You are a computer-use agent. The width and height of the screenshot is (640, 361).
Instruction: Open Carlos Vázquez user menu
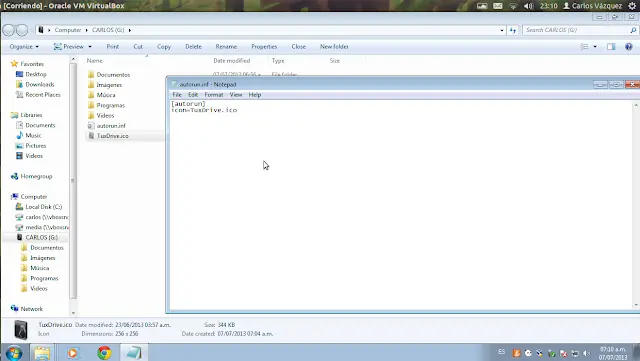point(593,6)
